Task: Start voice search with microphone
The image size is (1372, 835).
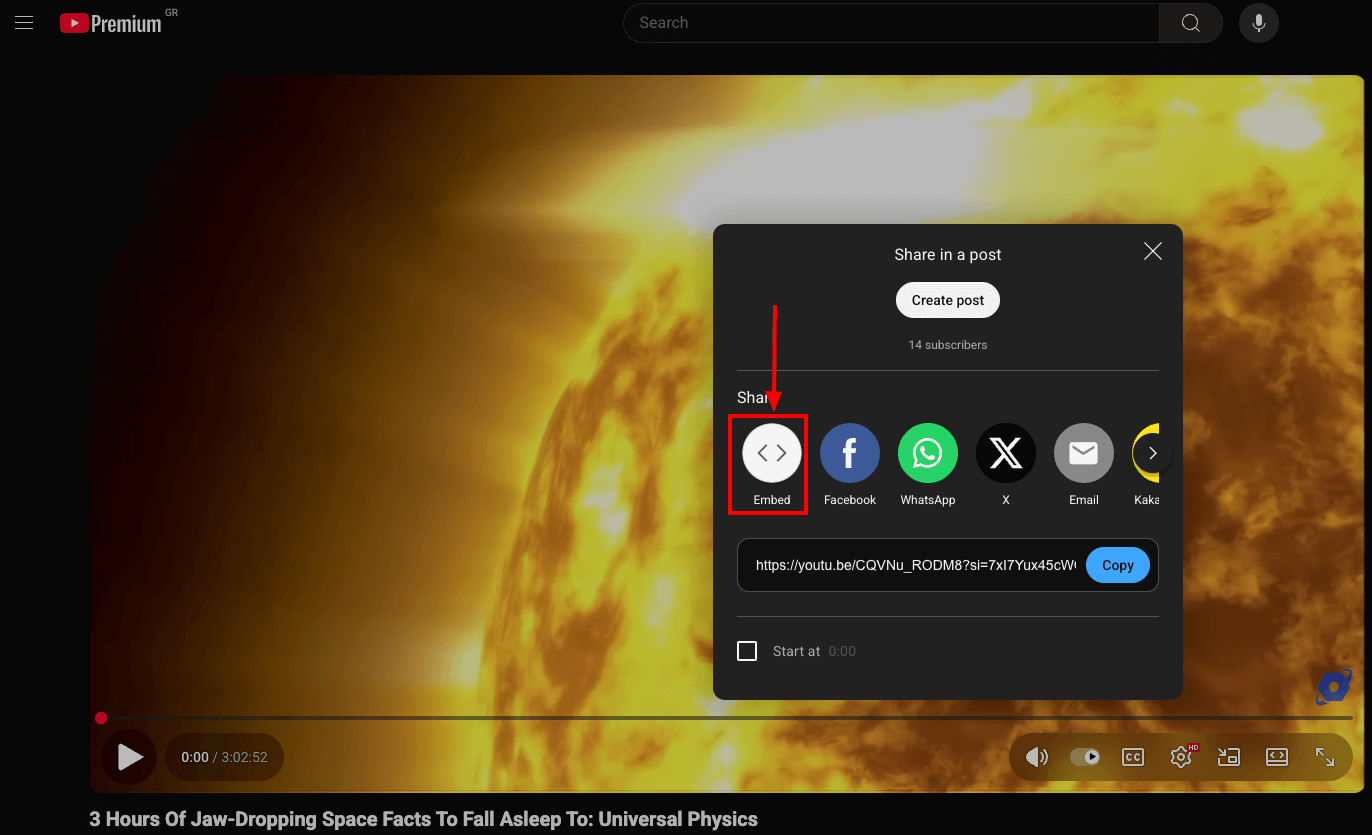Action: coord(1259,23)
